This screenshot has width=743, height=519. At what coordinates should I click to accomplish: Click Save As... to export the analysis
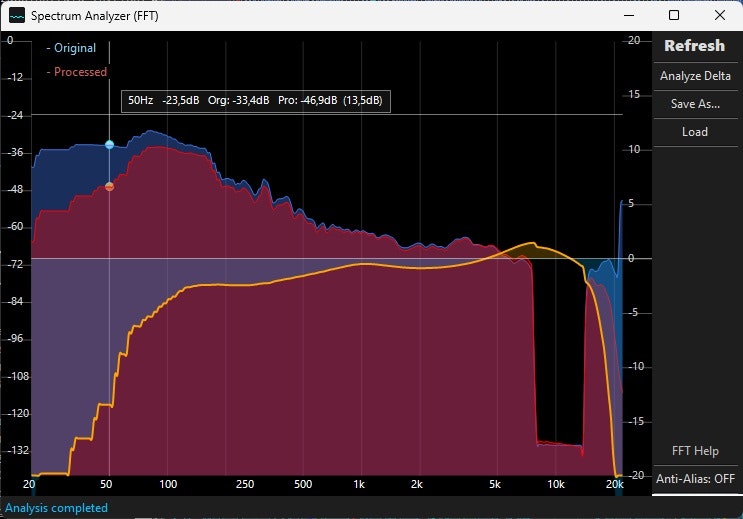695,104
